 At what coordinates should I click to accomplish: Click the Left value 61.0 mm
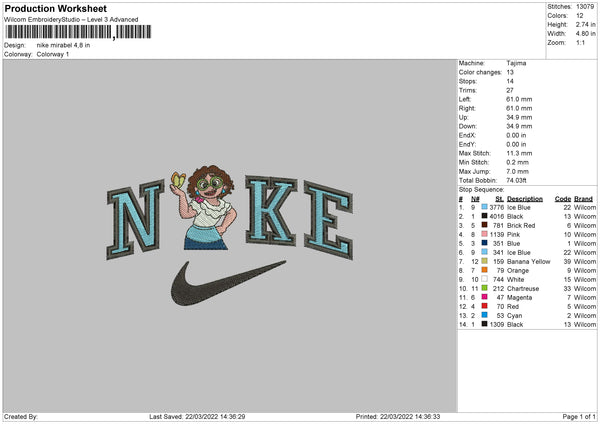(x=519, y=99)
